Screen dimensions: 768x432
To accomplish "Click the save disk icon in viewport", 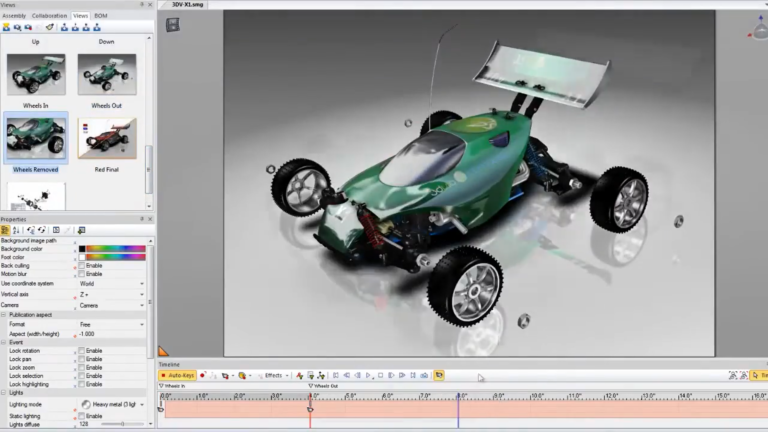I will (172, 25).
